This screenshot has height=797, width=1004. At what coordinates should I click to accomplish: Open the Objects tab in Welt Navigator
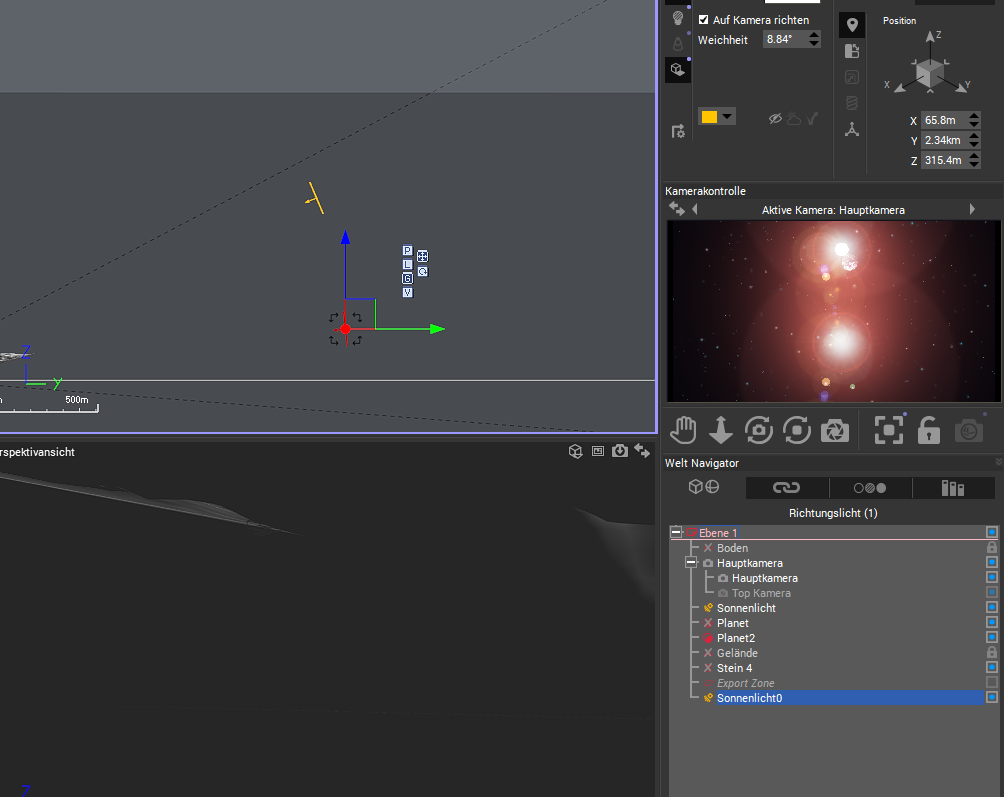tap(704, 487)
